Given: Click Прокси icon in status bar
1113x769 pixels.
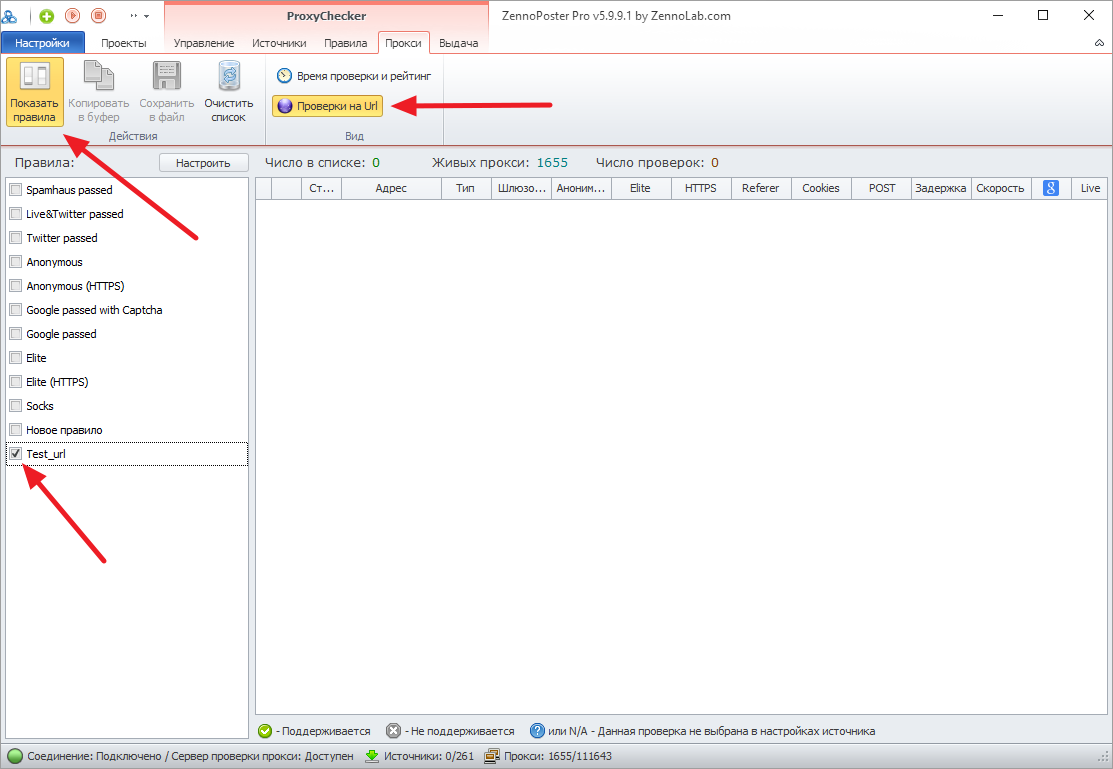Looking at the screenshot, I should coord(492,756).
